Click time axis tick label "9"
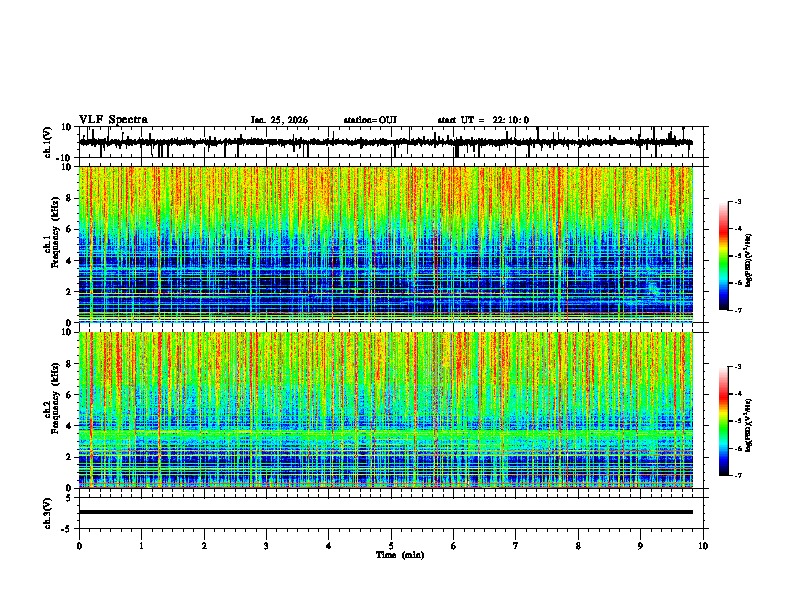Screen dimensions: 792x612 [x=640, y=546]
